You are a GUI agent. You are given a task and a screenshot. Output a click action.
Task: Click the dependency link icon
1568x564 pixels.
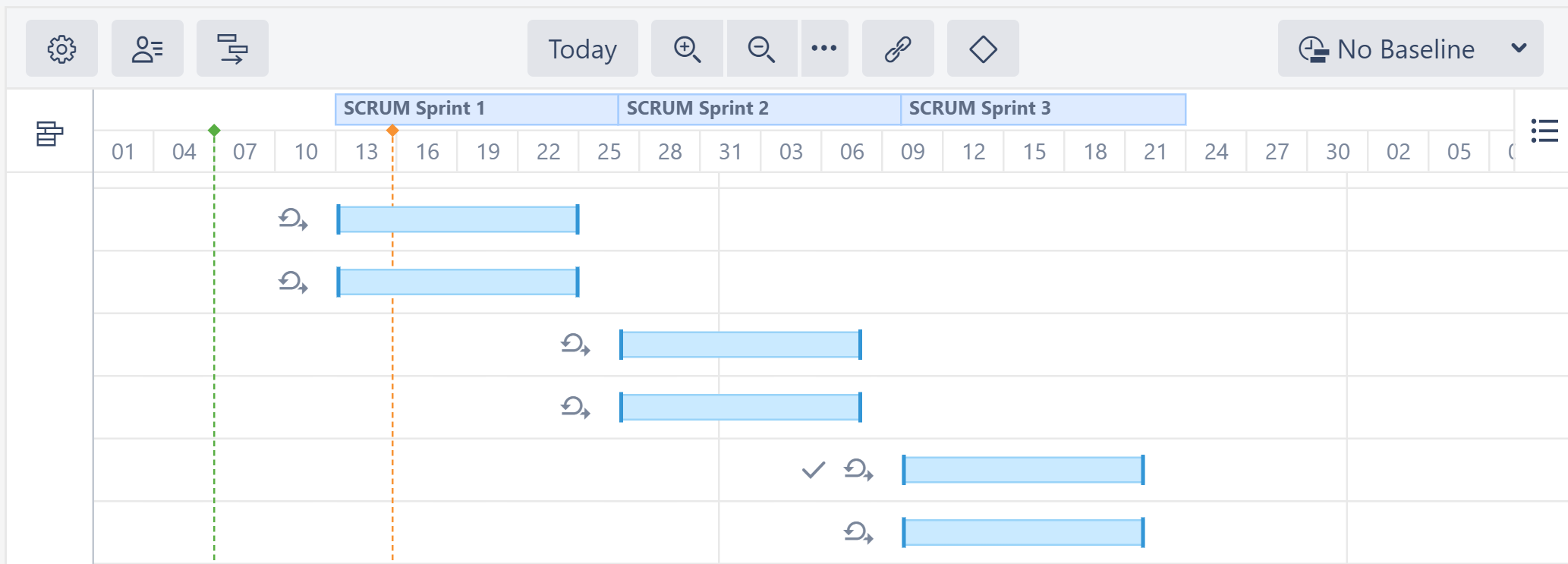(x=898, y=49)
